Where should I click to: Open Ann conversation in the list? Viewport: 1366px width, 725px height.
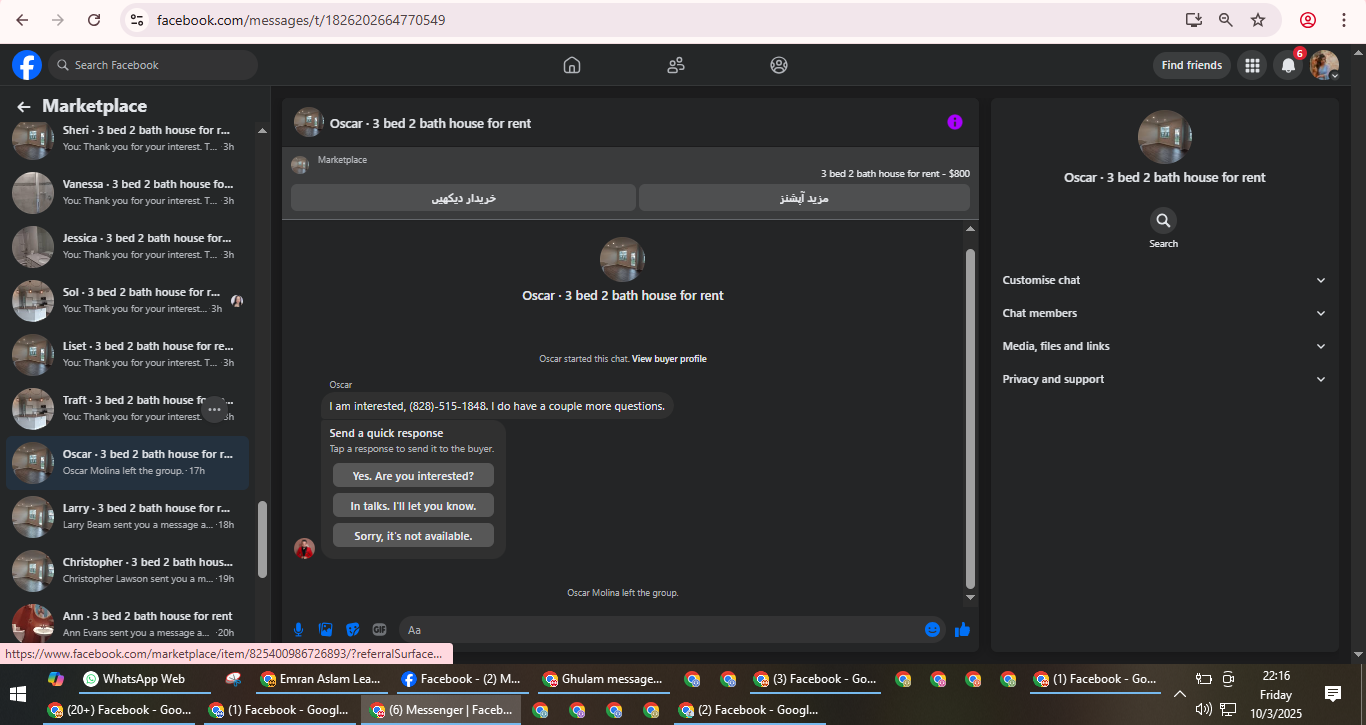tap(127, 624)
